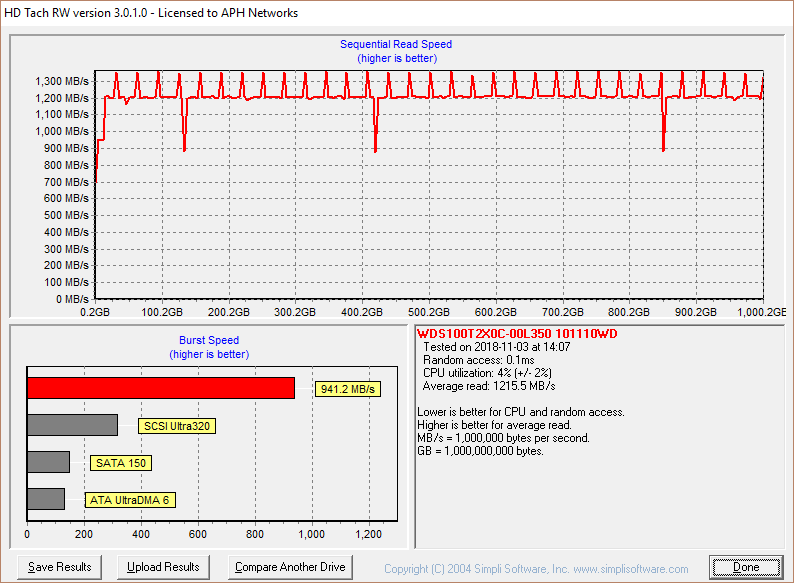
Task: Select the gray SCSI Ultra320 bar
Action: [72, 425]
